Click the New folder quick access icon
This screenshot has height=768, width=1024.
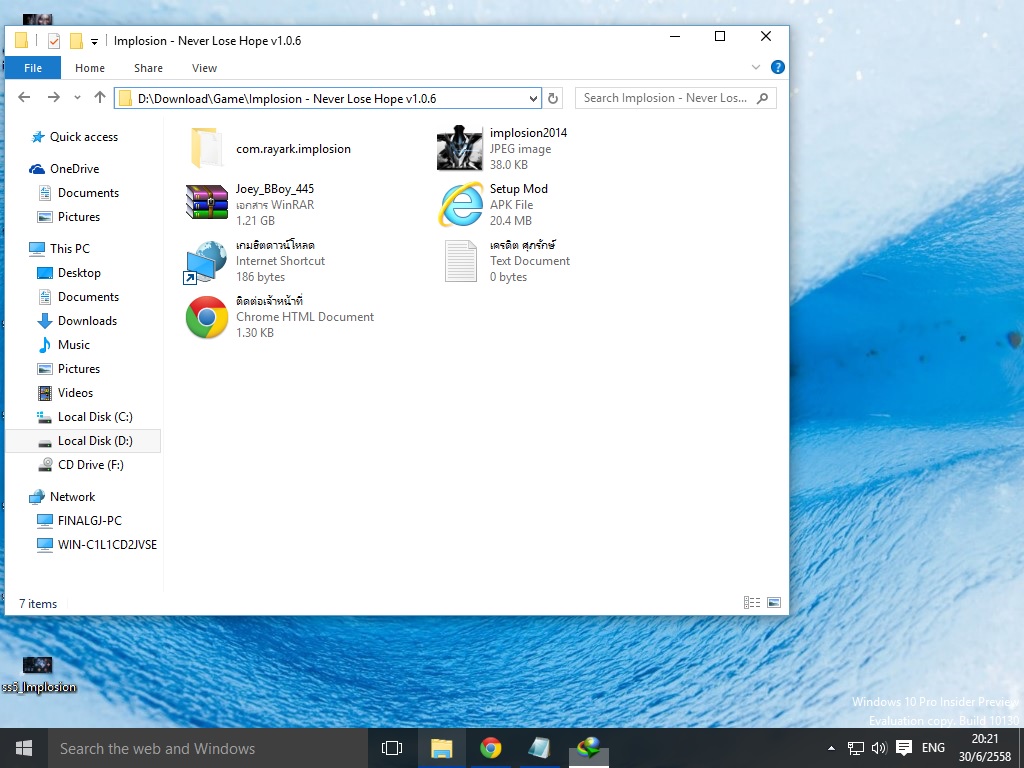click(76, 41)
